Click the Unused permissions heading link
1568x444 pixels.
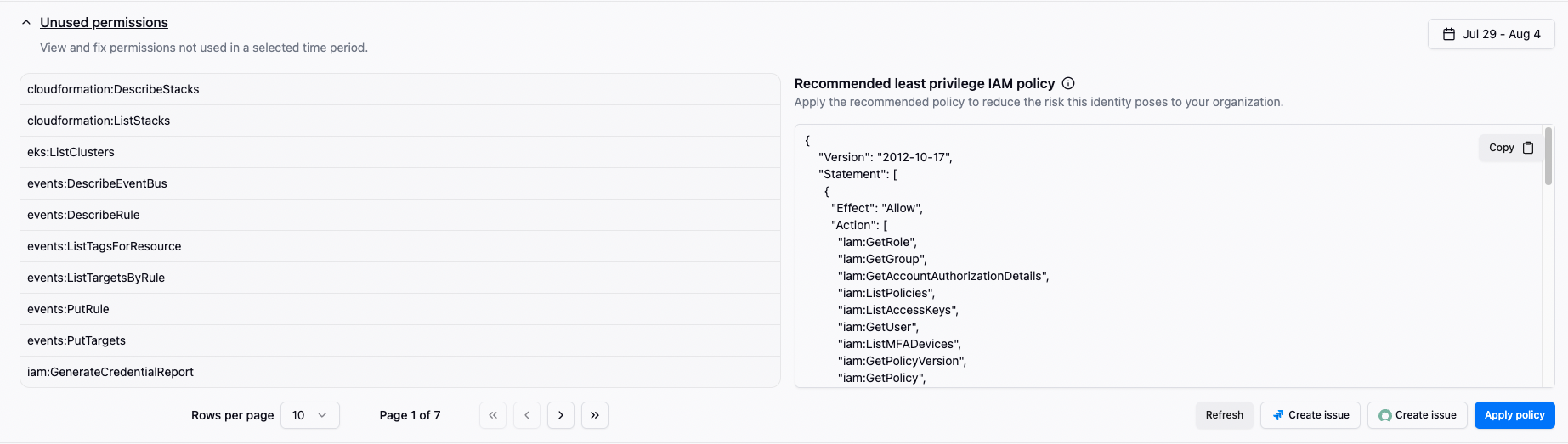[x=104, y=23]
